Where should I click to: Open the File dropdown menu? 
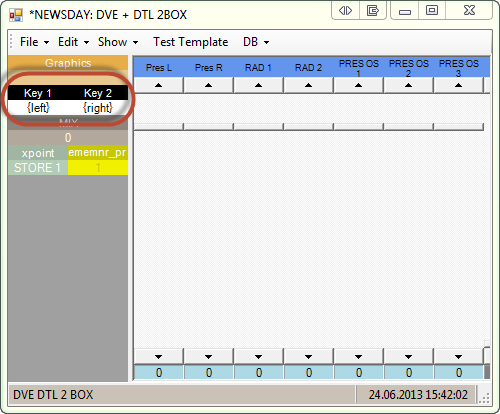tap(34, 42)
